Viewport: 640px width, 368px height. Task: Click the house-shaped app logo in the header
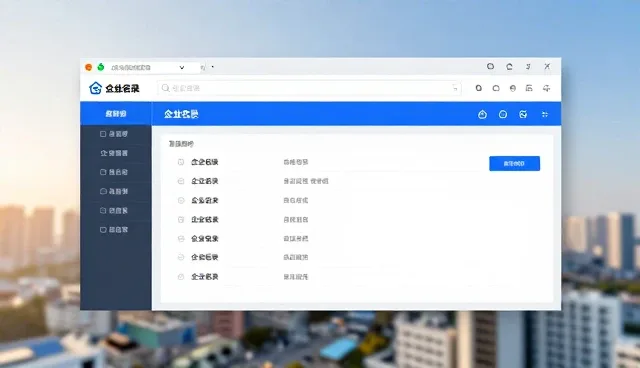95,88
